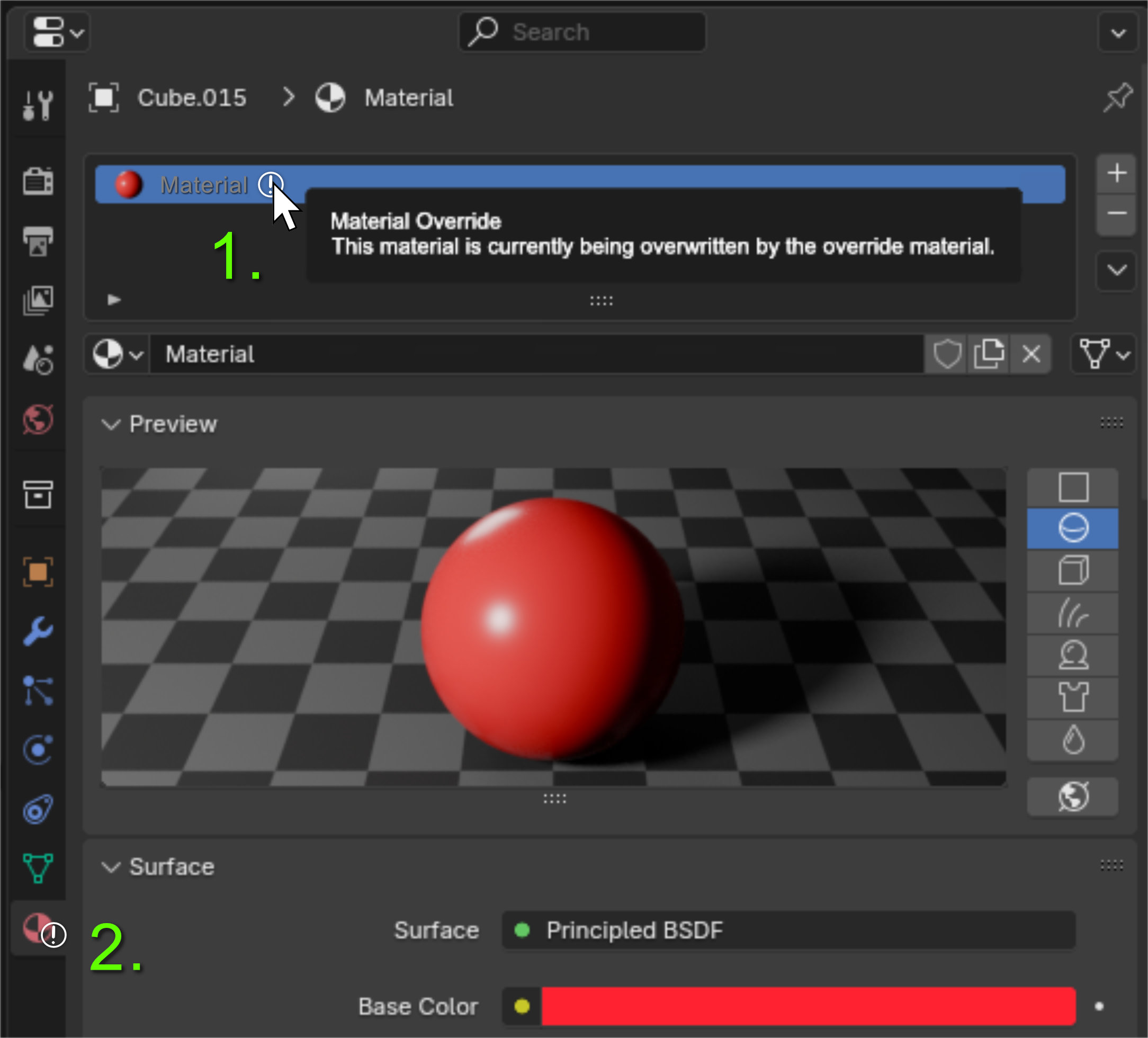Duplicate the material with new-copy icon

[x=989, y=354]
